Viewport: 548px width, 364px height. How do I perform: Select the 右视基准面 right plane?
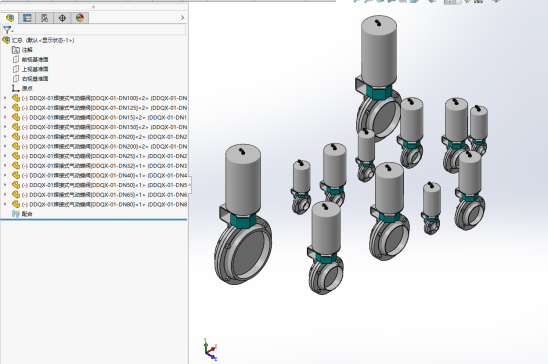click(x=35, y=79)
